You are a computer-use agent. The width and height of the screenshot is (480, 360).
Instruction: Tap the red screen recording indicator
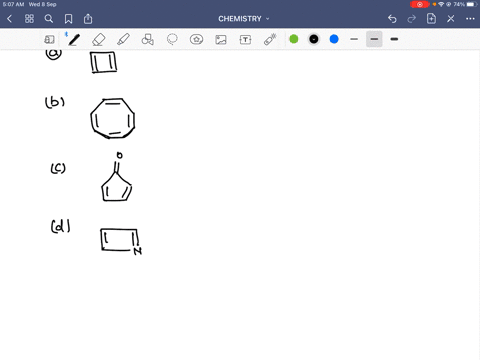(420, 4)
